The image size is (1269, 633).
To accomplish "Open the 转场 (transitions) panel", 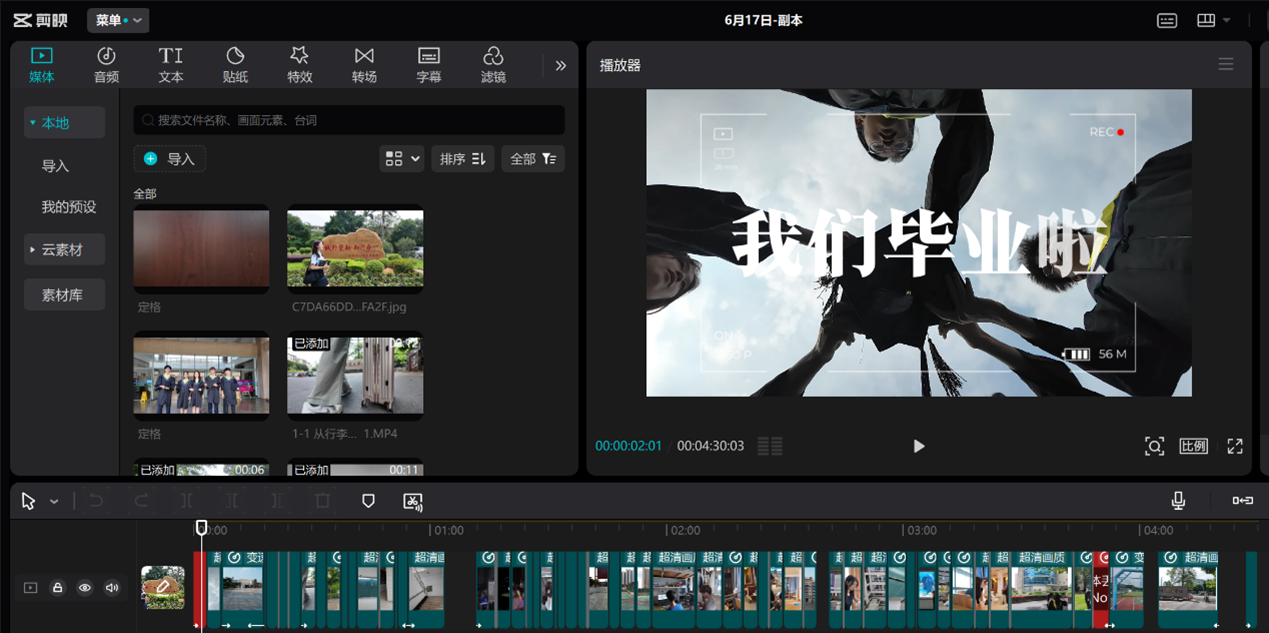I will coord(364,64).
